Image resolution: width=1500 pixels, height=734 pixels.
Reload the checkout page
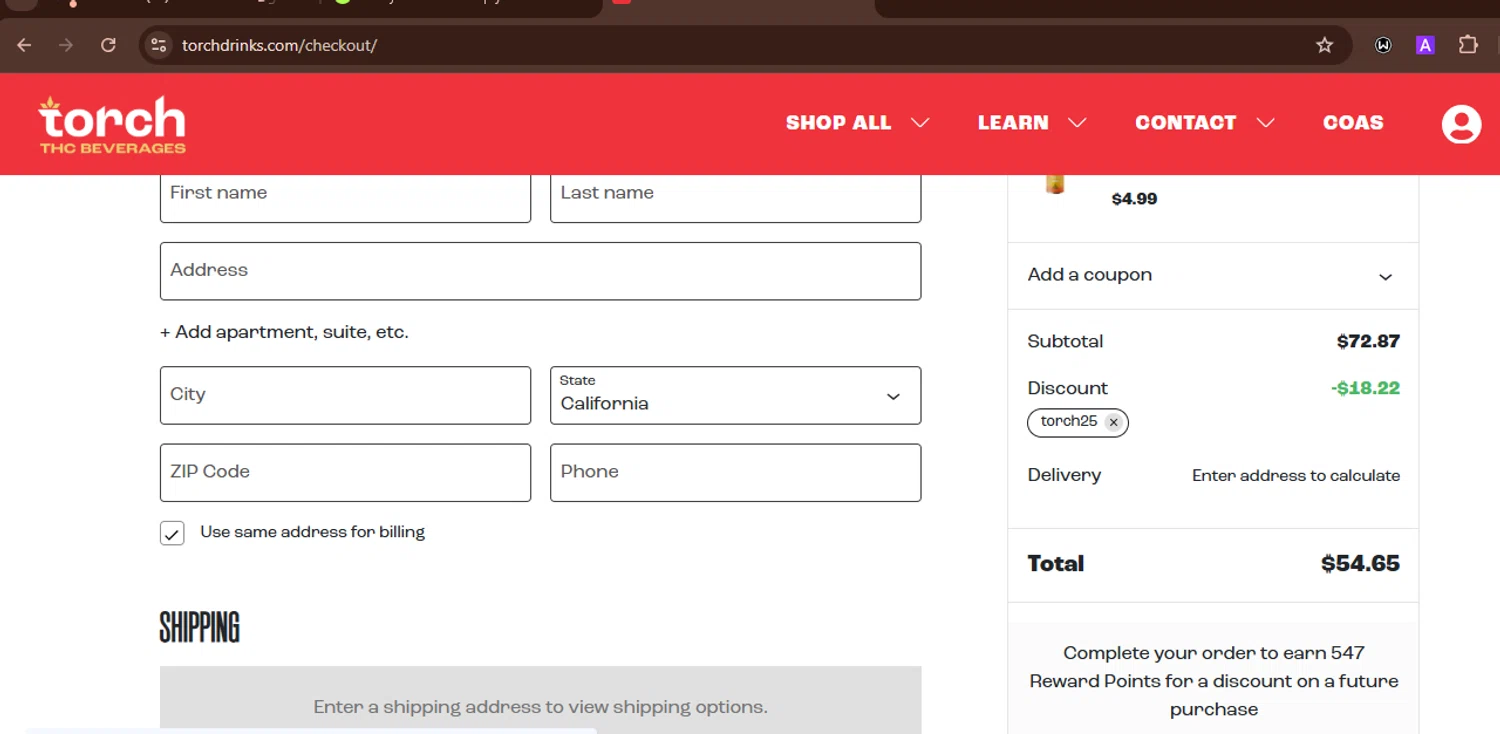click(x=108, y=45)
